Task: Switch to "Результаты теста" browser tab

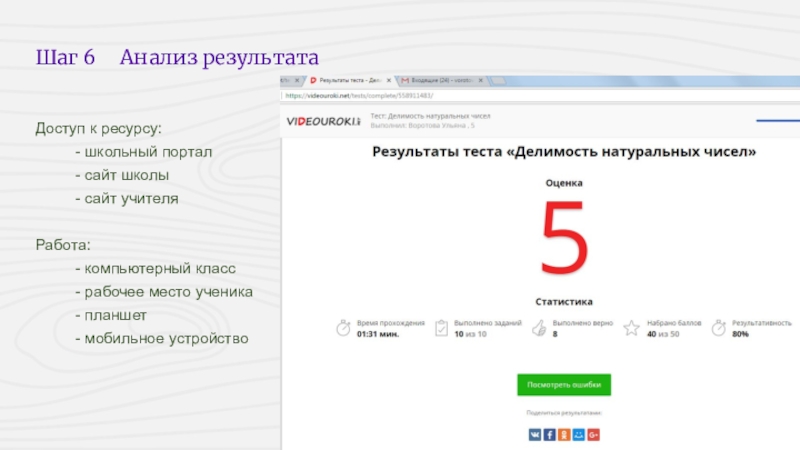Action: (x=349, y=81)
